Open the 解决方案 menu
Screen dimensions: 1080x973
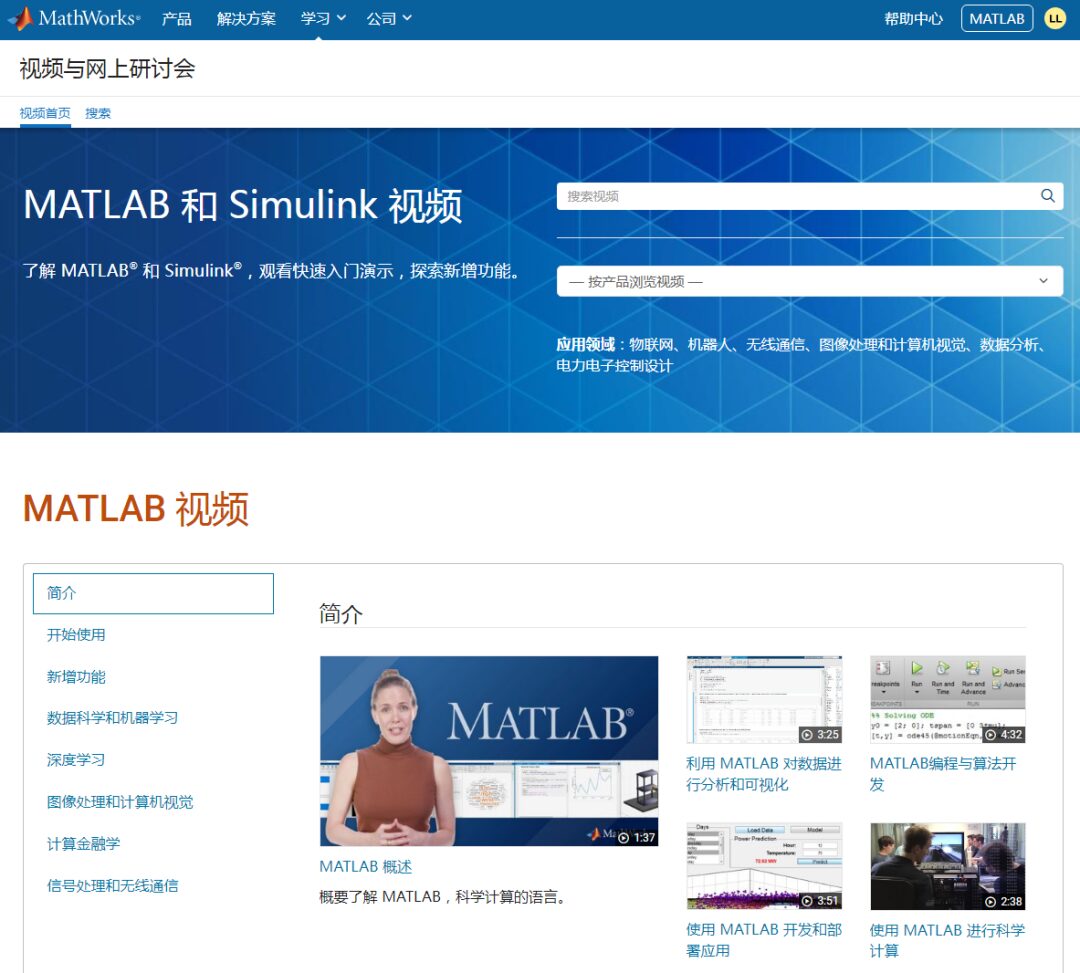pyautogui.click(x=246, y=19)
